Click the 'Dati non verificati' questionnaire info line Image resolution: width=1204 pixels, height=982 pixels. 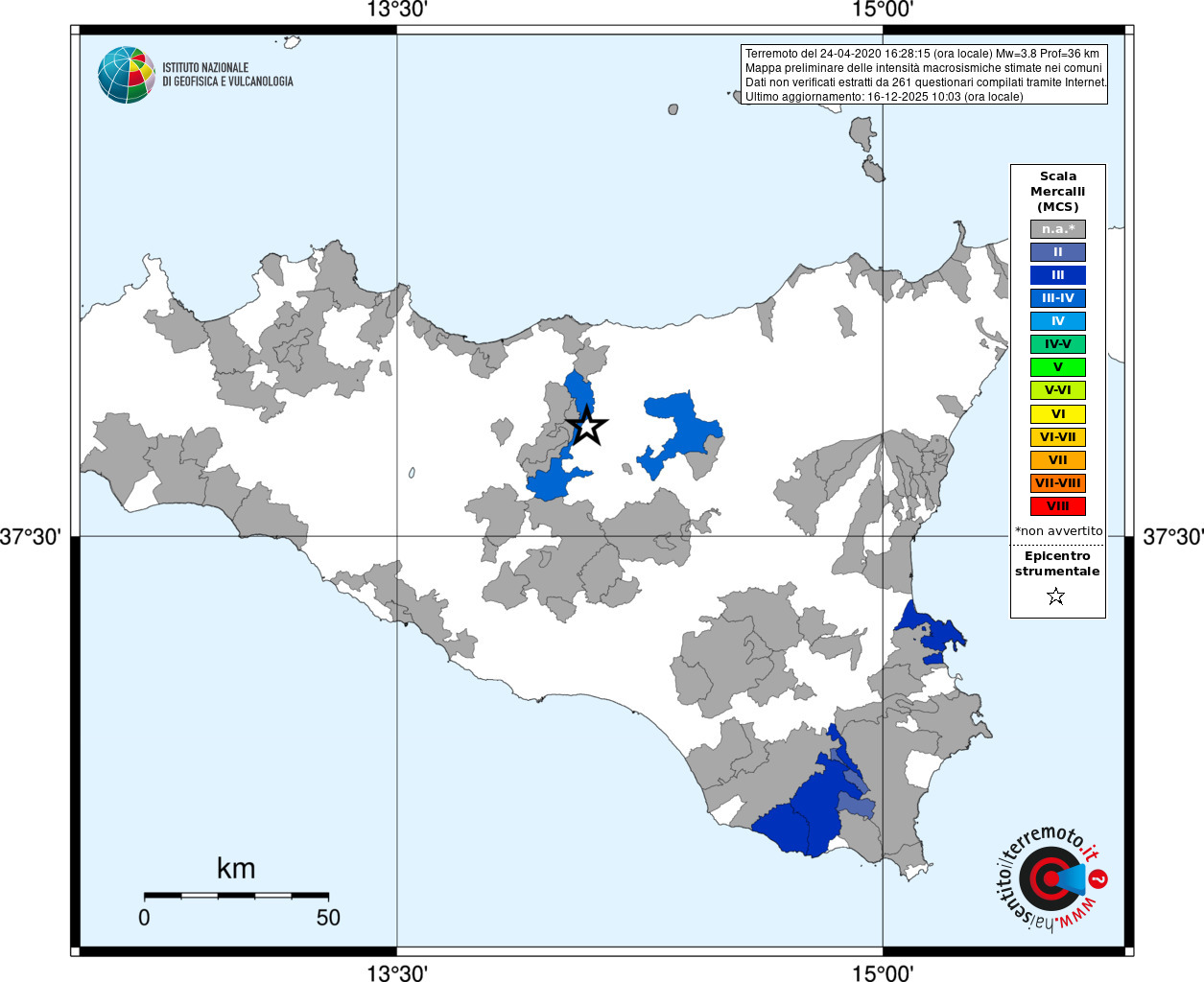click(926, 82)
